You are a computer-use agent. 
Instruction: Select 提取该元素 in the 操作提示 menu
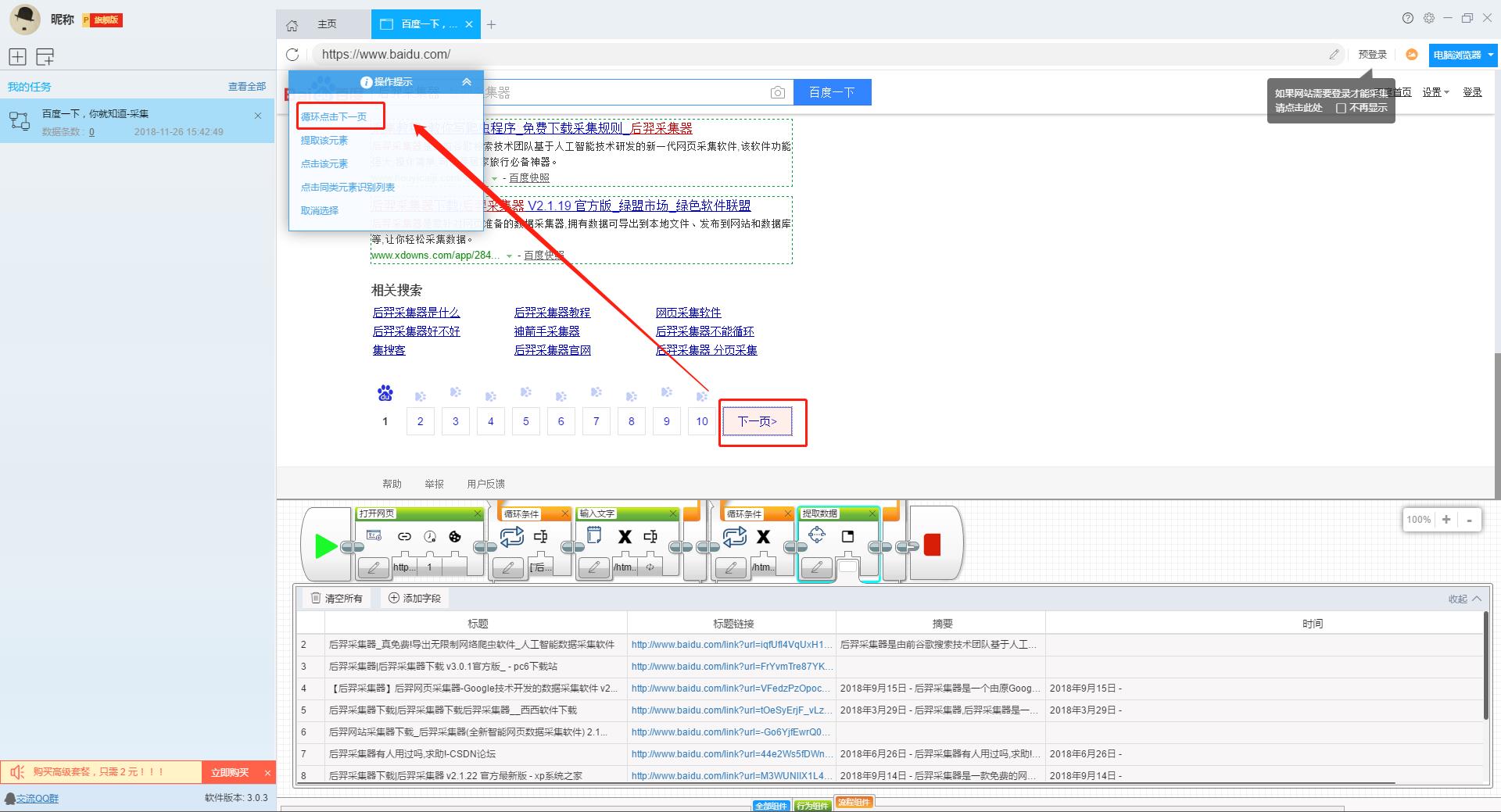pos(324,140)
